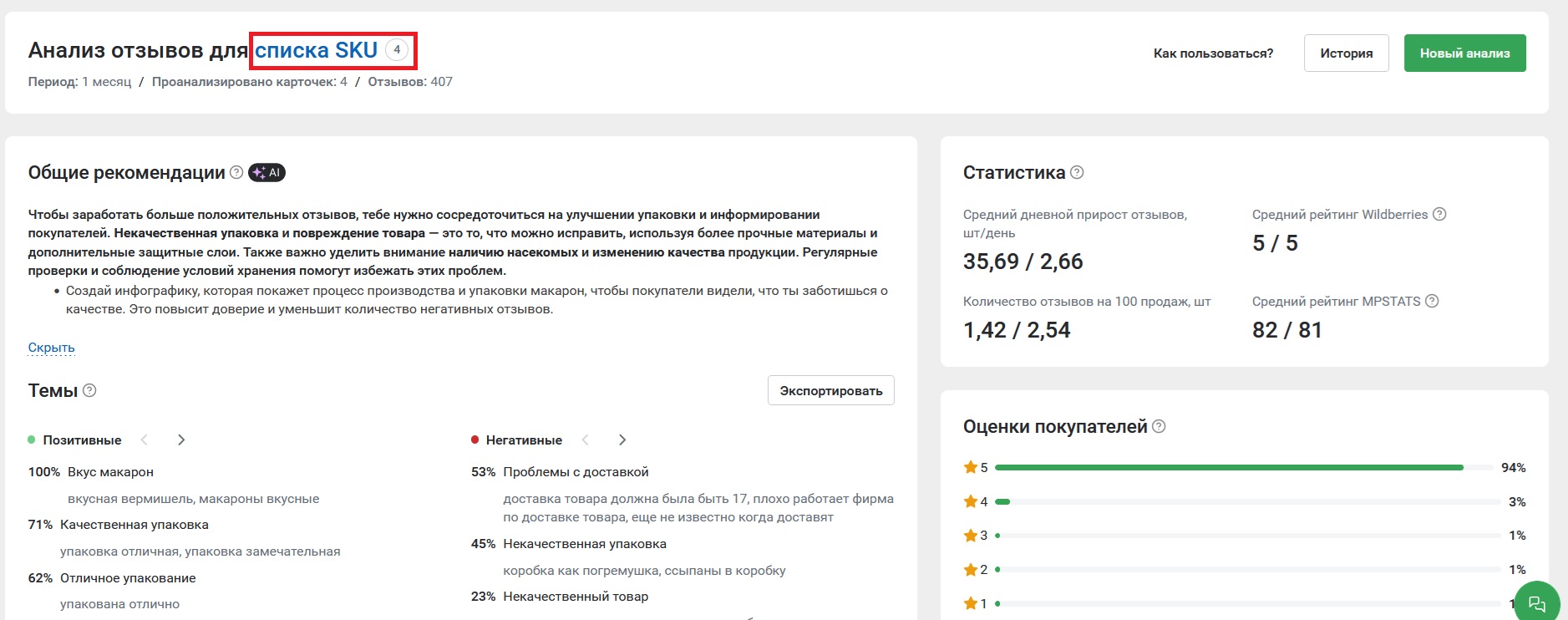Viewport: 1568px width, 620px height.
Task: Select 'Некачественная упаковка' negative theme
Action: 585,544
